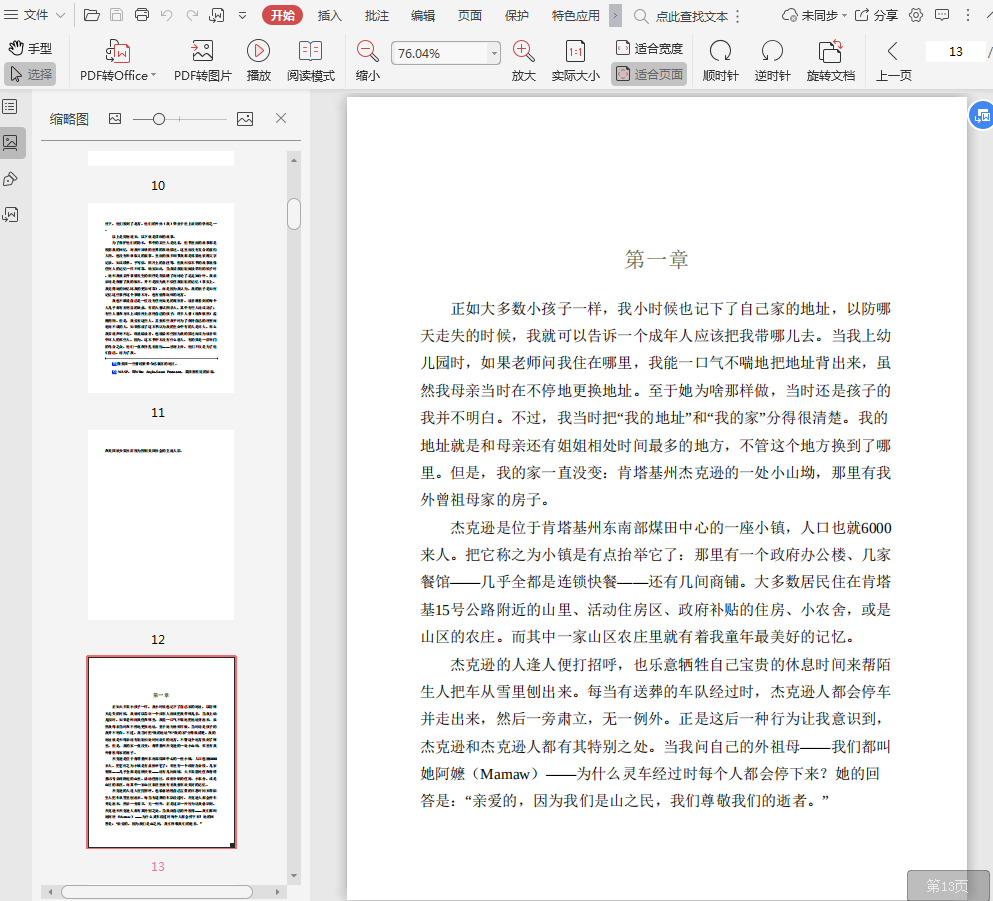Click the thumbnail panel horizontal scrollbar
This screenshot has width=993, height=901.
tap(157, 892)
